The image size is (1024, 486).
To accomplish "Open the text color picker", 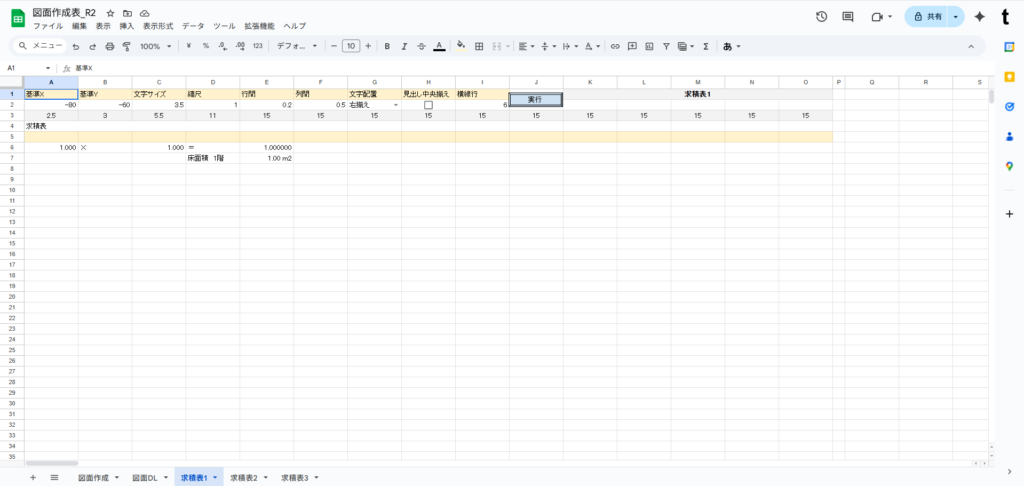I will pos(439,46).
